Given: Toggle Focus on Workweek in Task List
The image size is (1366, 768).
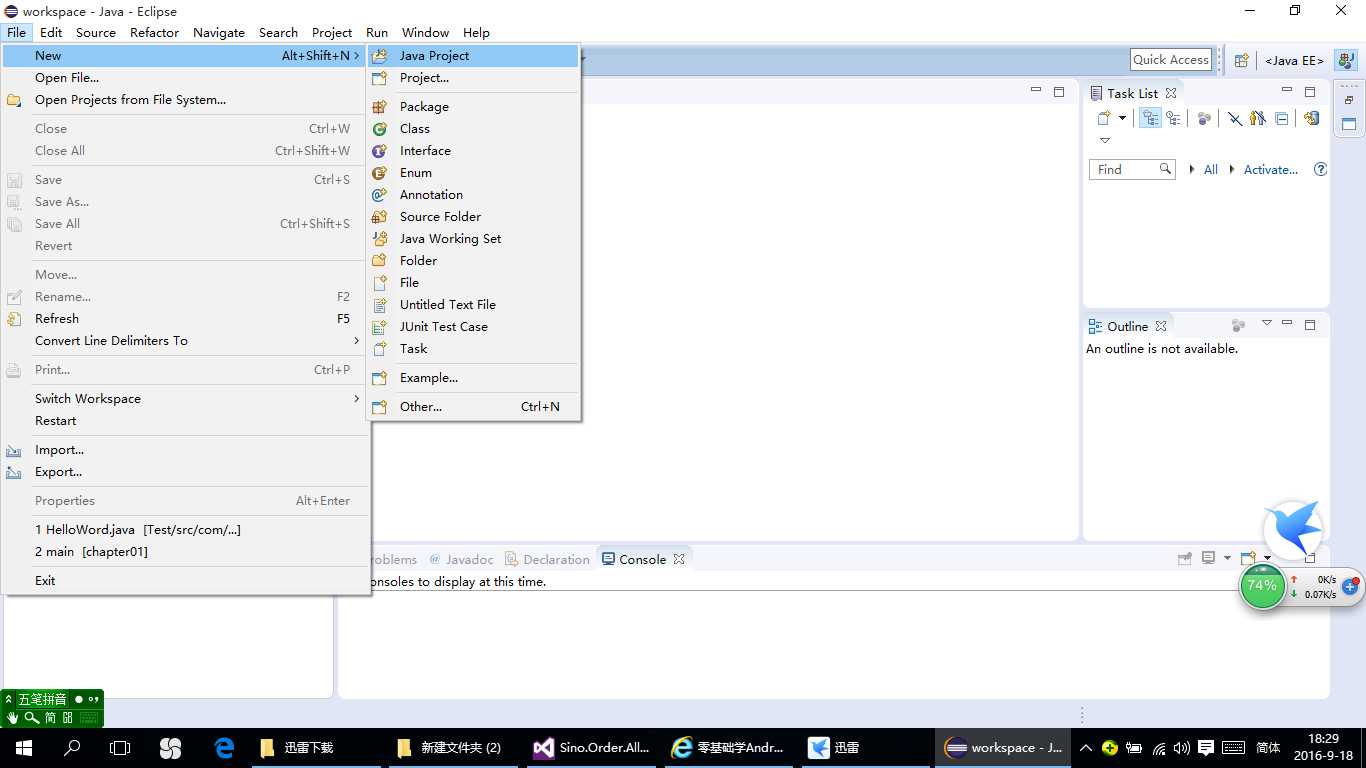Looking at the screenshot, I should pyautogui.click(x=1204, y=118).
